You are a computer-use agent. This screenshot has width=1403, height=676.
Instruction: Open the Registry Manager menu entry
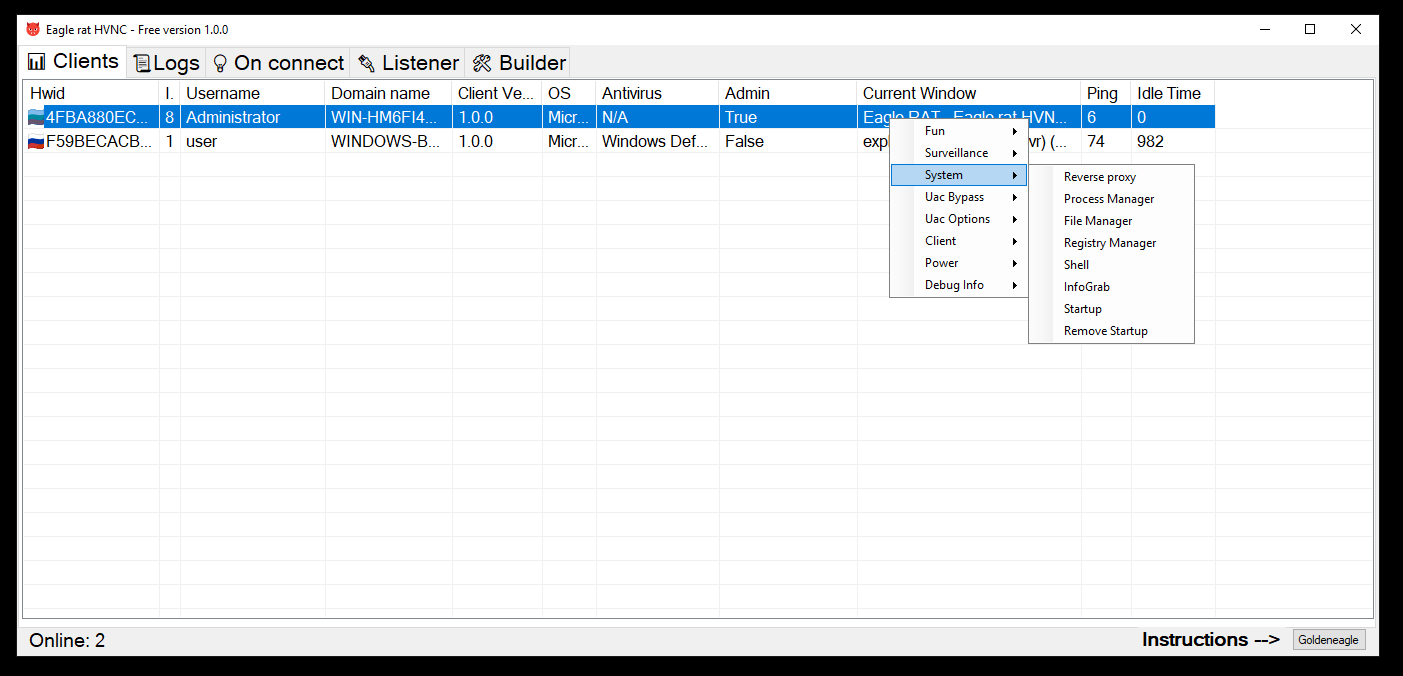click(1109, 243)
